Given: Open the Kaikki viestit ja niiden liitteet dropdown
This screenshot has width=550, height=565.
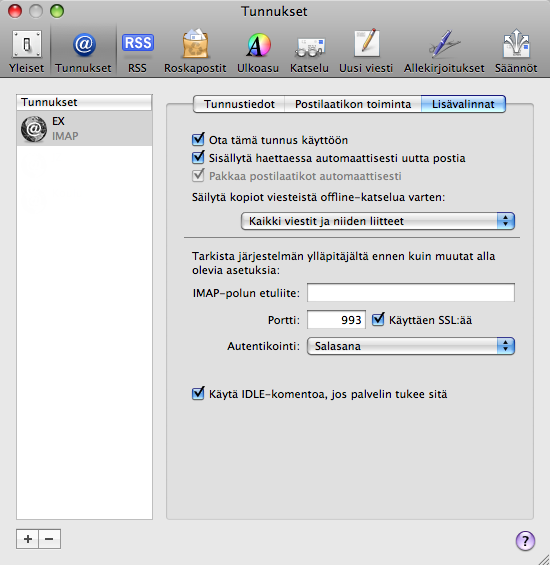Looking at the screenshot, I should [x=377, y=221].
